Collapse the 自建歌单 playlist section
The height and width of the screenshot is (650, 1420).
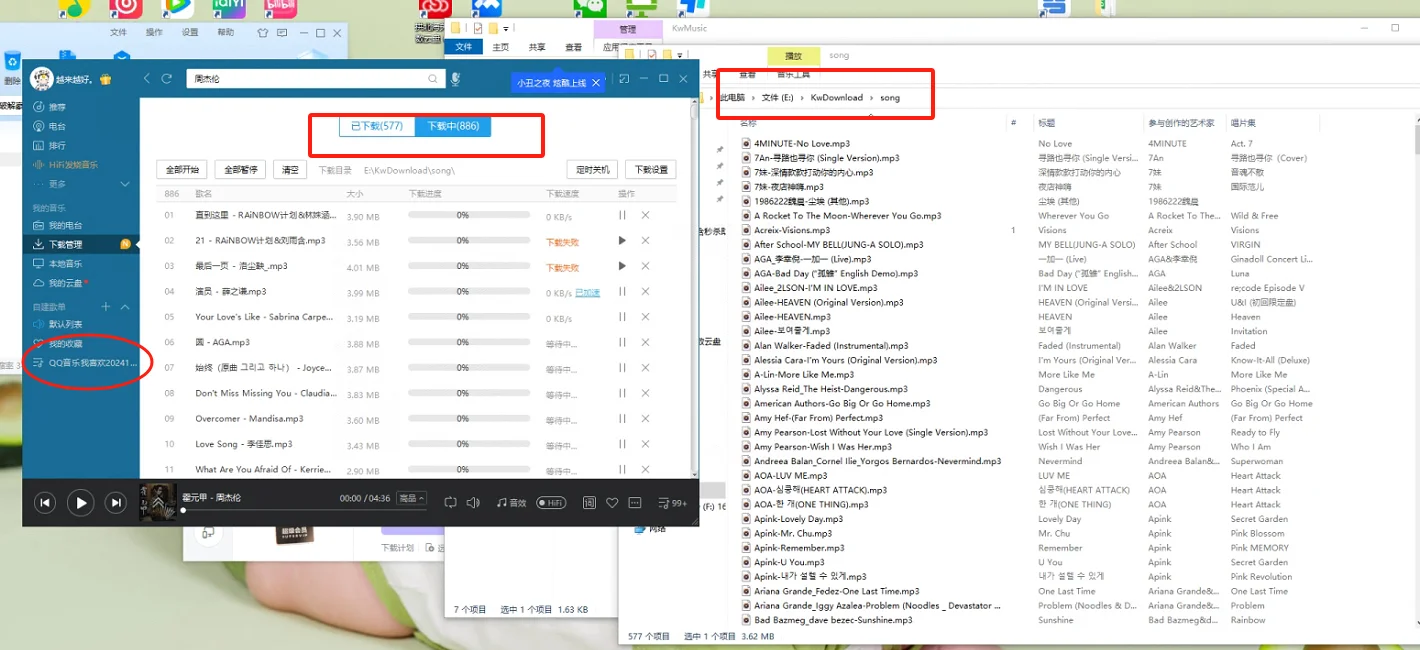tap(125, 306)
